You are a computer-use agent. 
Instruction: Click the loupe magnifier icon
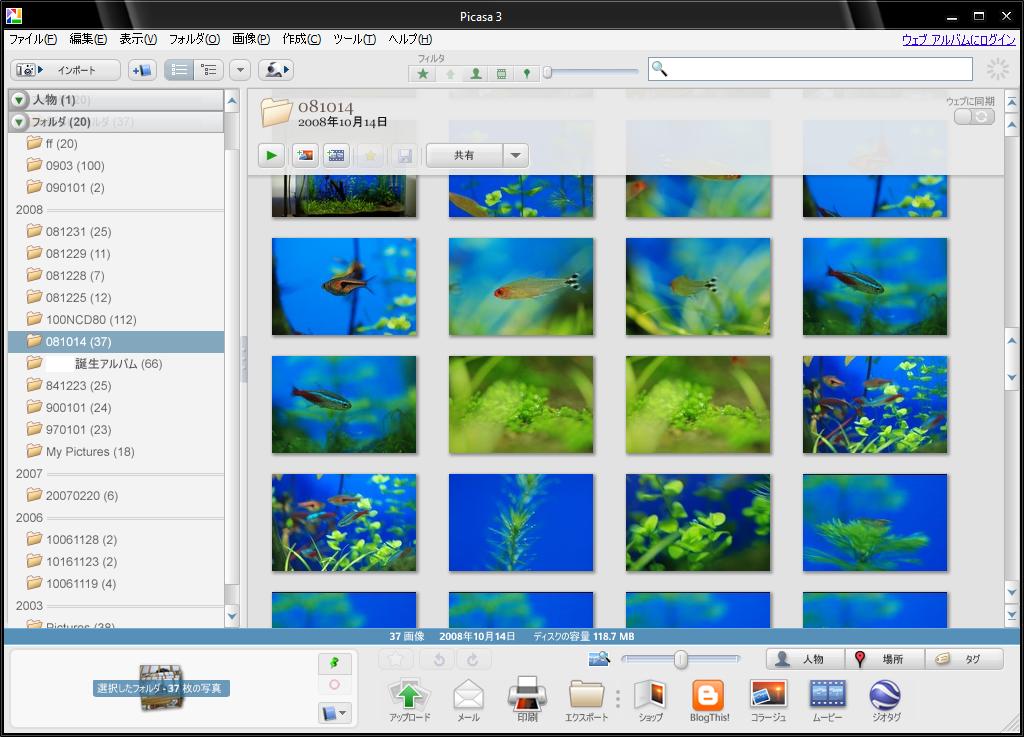pos(599,659)
